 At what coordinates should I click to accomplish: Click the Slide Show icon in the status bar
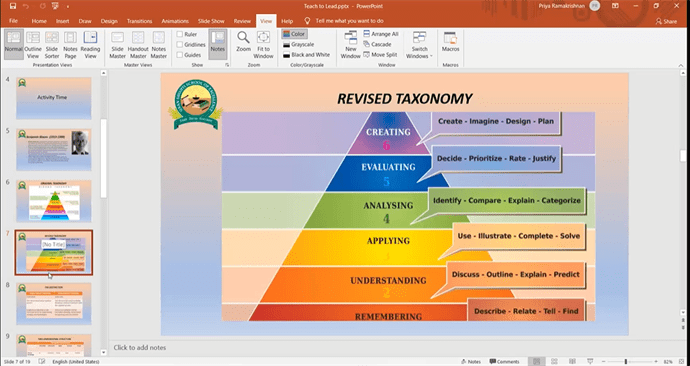tap(590, 362)
